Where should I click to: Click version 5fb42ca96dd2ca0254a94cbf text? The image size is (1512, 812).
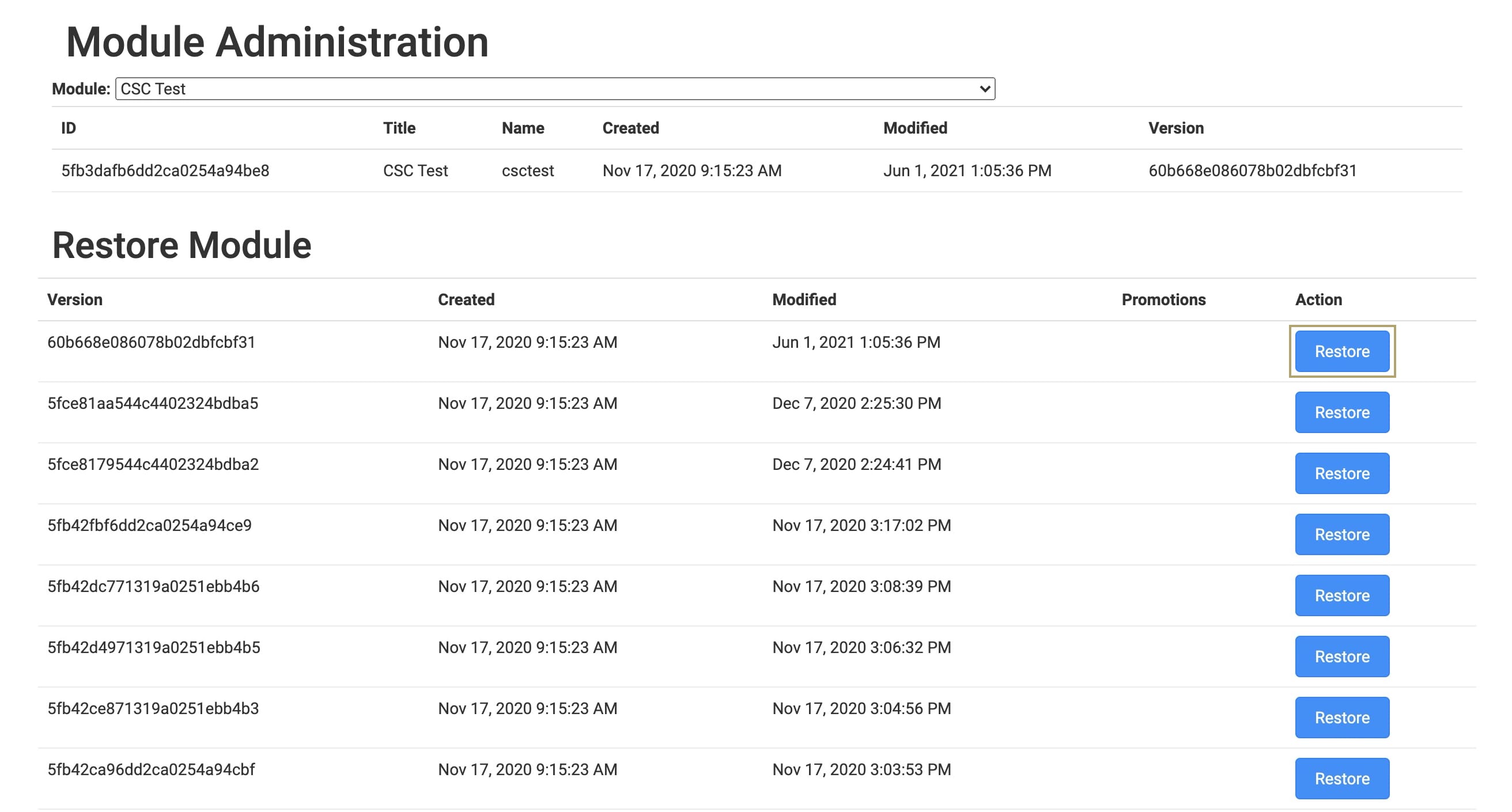[x=152, y=769]
